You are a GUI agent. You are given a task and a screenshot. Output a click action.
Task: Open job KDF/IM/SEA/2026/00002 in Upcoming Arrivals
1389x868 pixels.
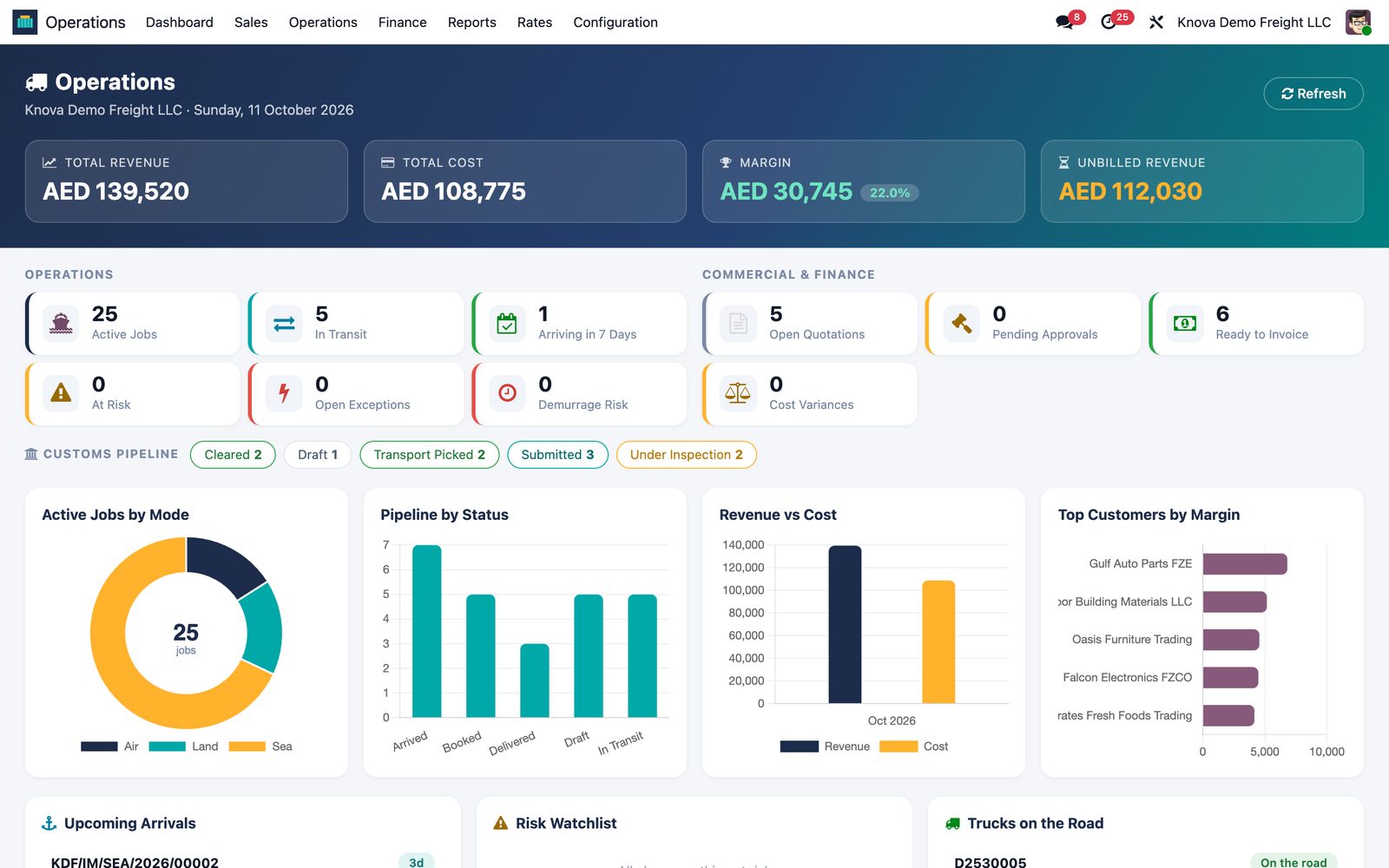click(135, 862)
